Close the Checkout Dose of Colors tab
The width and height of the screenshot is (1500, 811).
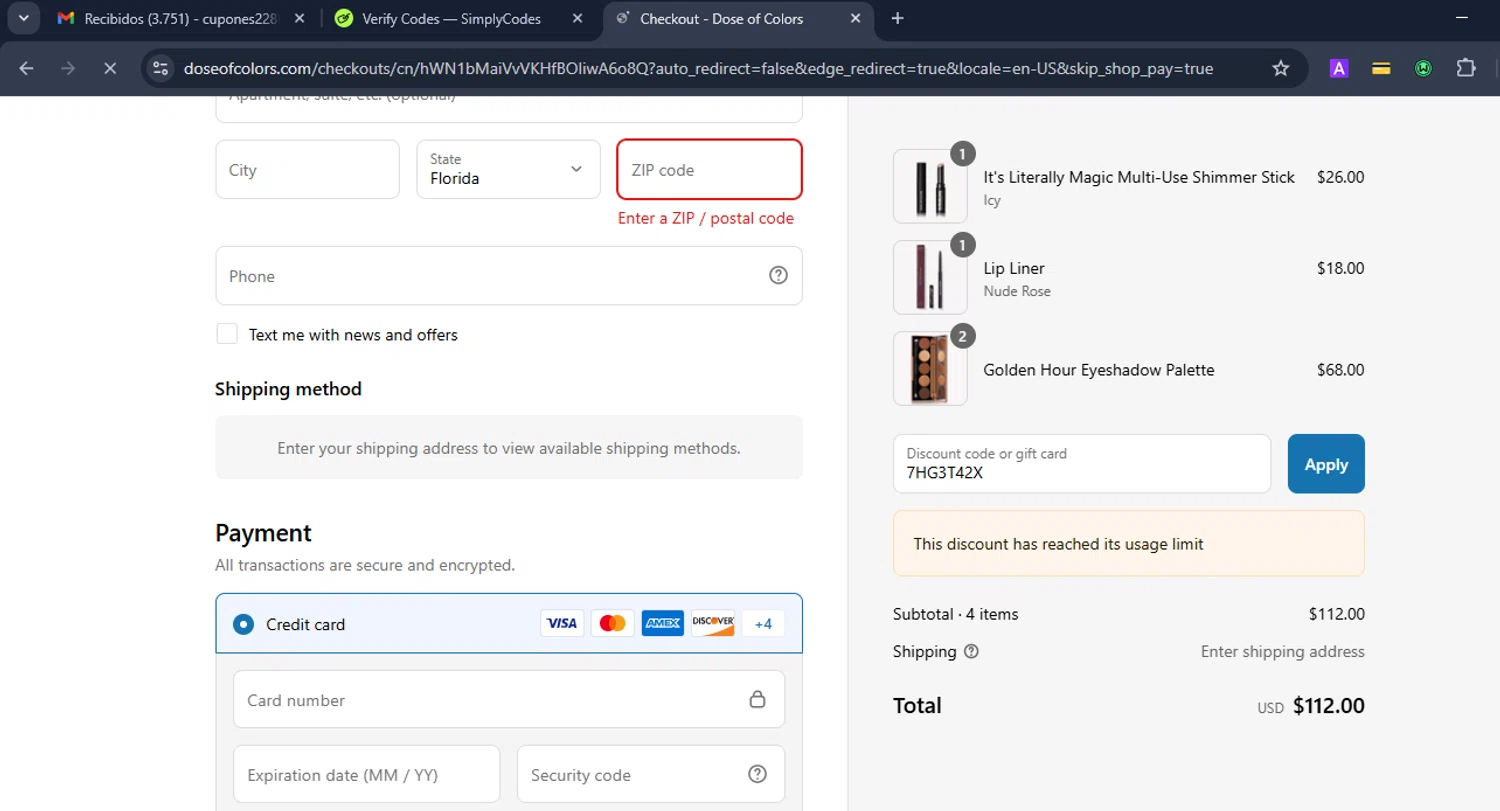(x=855, y=18)
